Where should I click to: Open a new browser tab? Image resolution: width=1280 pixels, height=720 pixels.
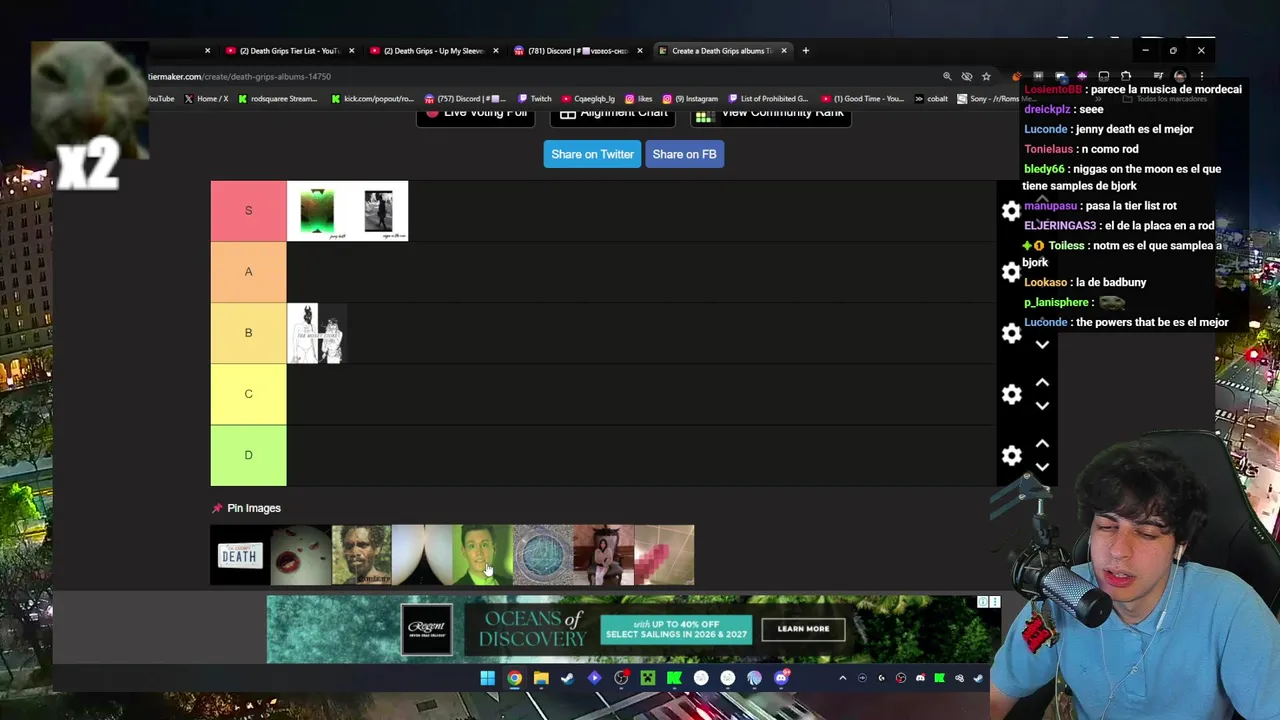pyautogui.click(x=805, y=50)
